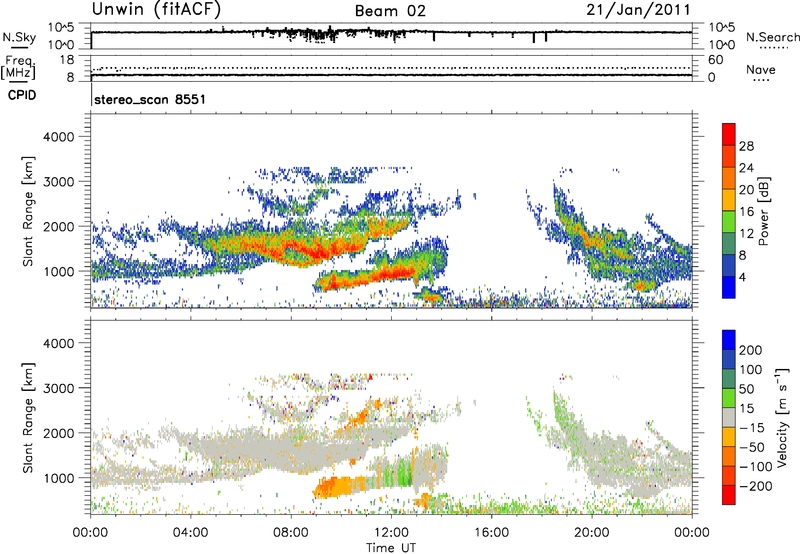
Task: Select the 12:00 time tick label
Action: point(391,533)
